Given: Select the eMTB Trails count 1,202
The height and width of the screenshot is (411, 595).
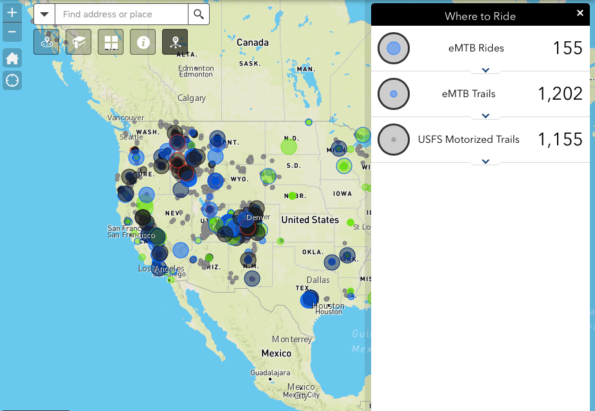Looking at the screenshot, I should [x=560, y=94].
